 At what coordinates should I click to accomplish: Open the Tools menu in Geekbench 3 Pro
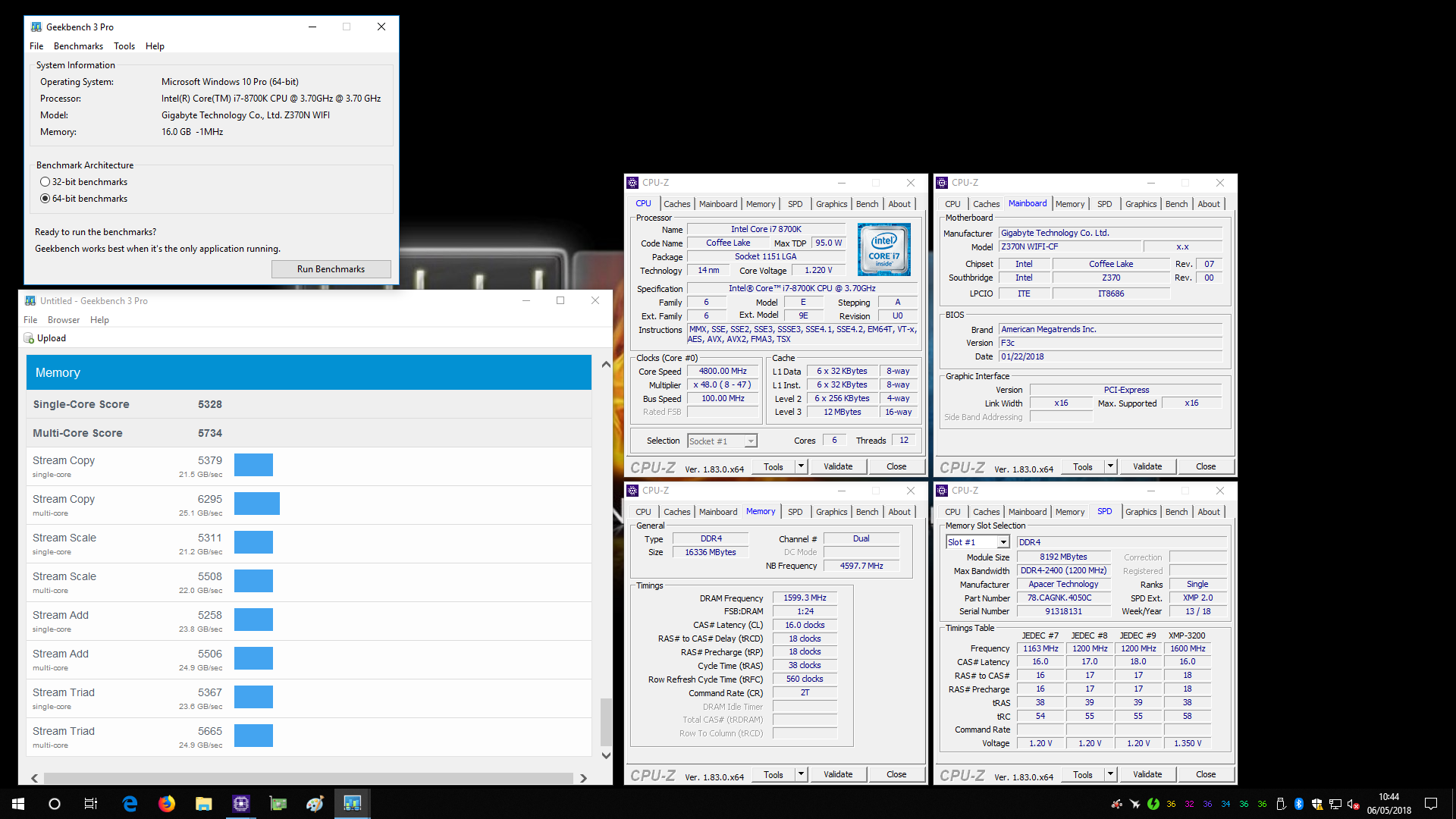[x=124, y=46]
